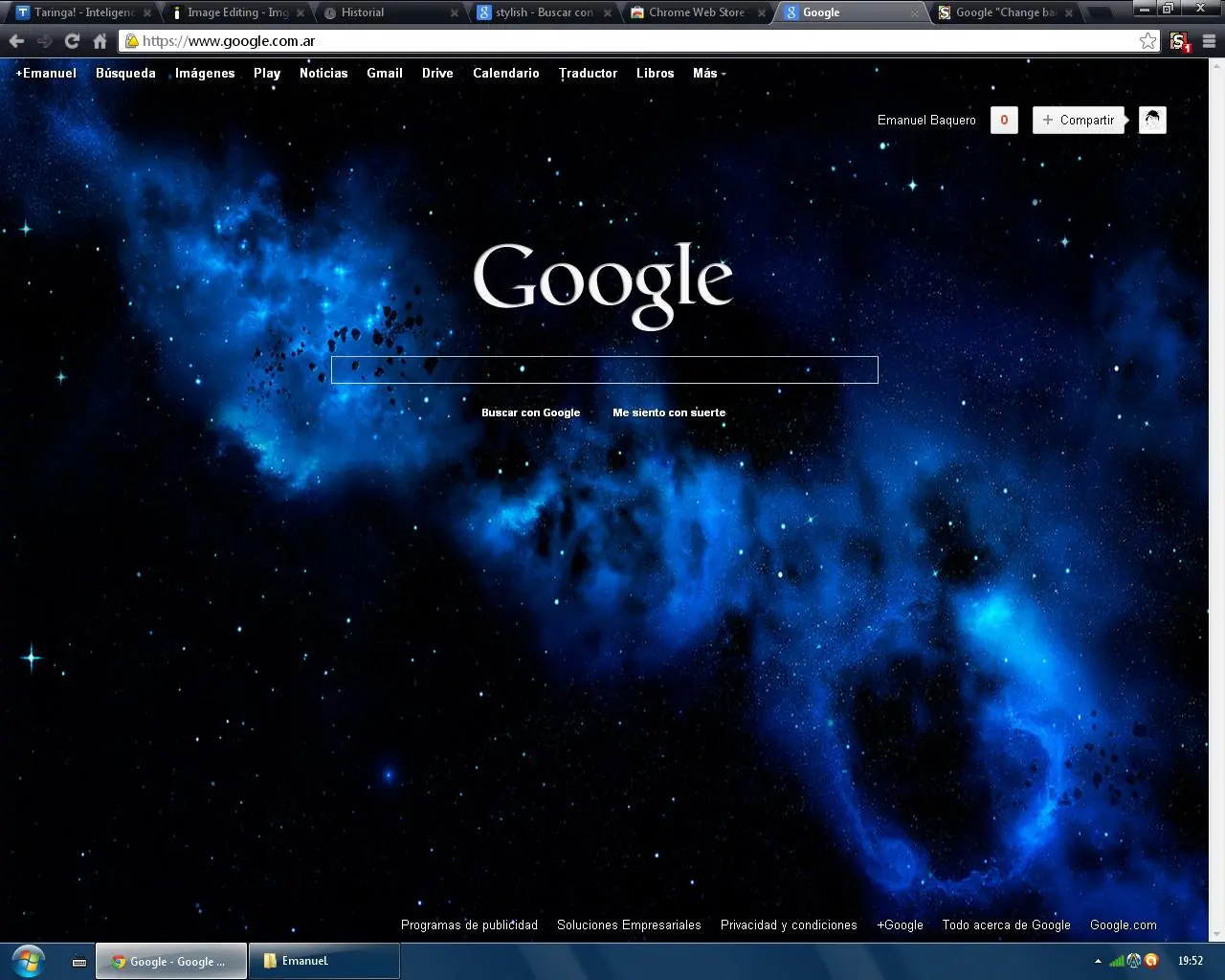
Task: Open the Programas de publicidad link
Action: tap(469, 925)
